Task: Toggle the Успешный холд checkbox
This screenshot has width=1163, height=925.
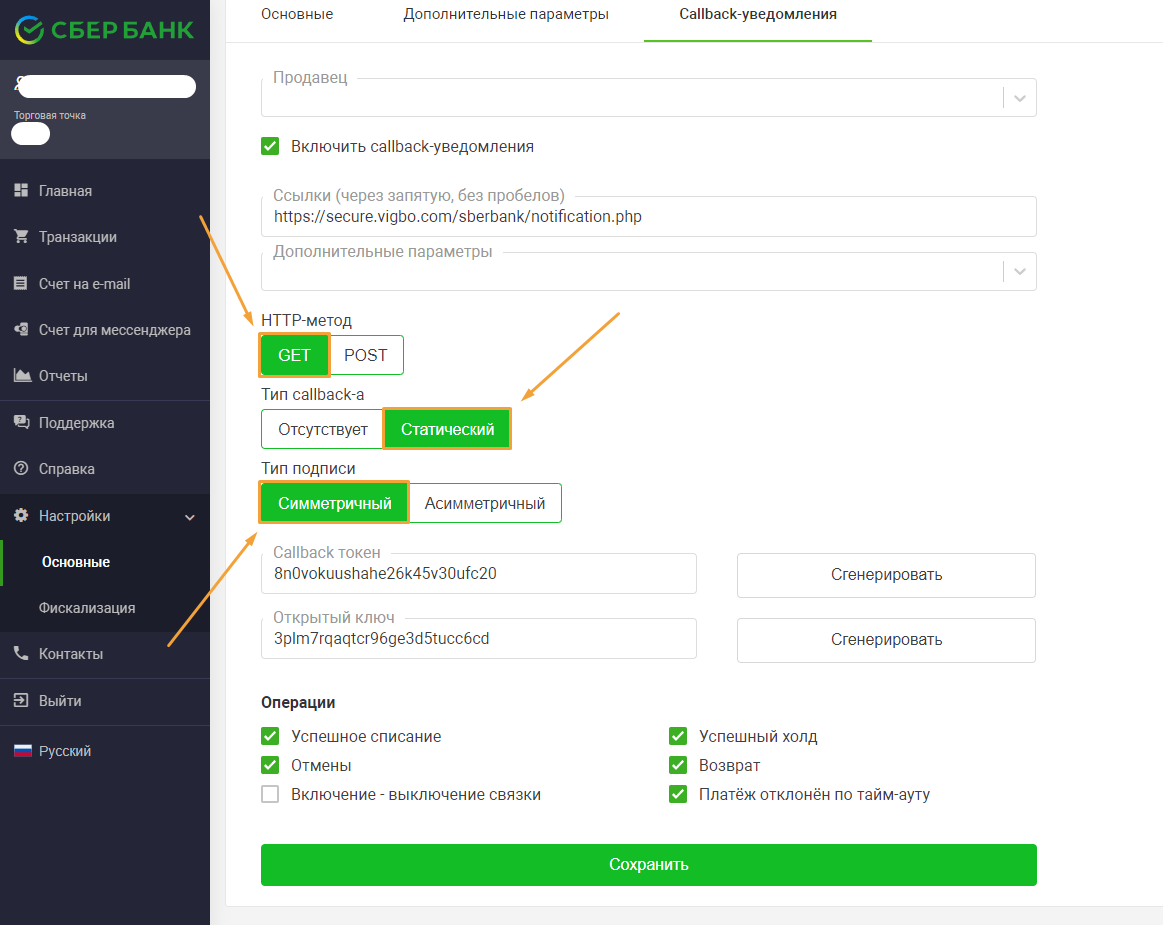Action: pyautogui.click(x=678, y=736)
